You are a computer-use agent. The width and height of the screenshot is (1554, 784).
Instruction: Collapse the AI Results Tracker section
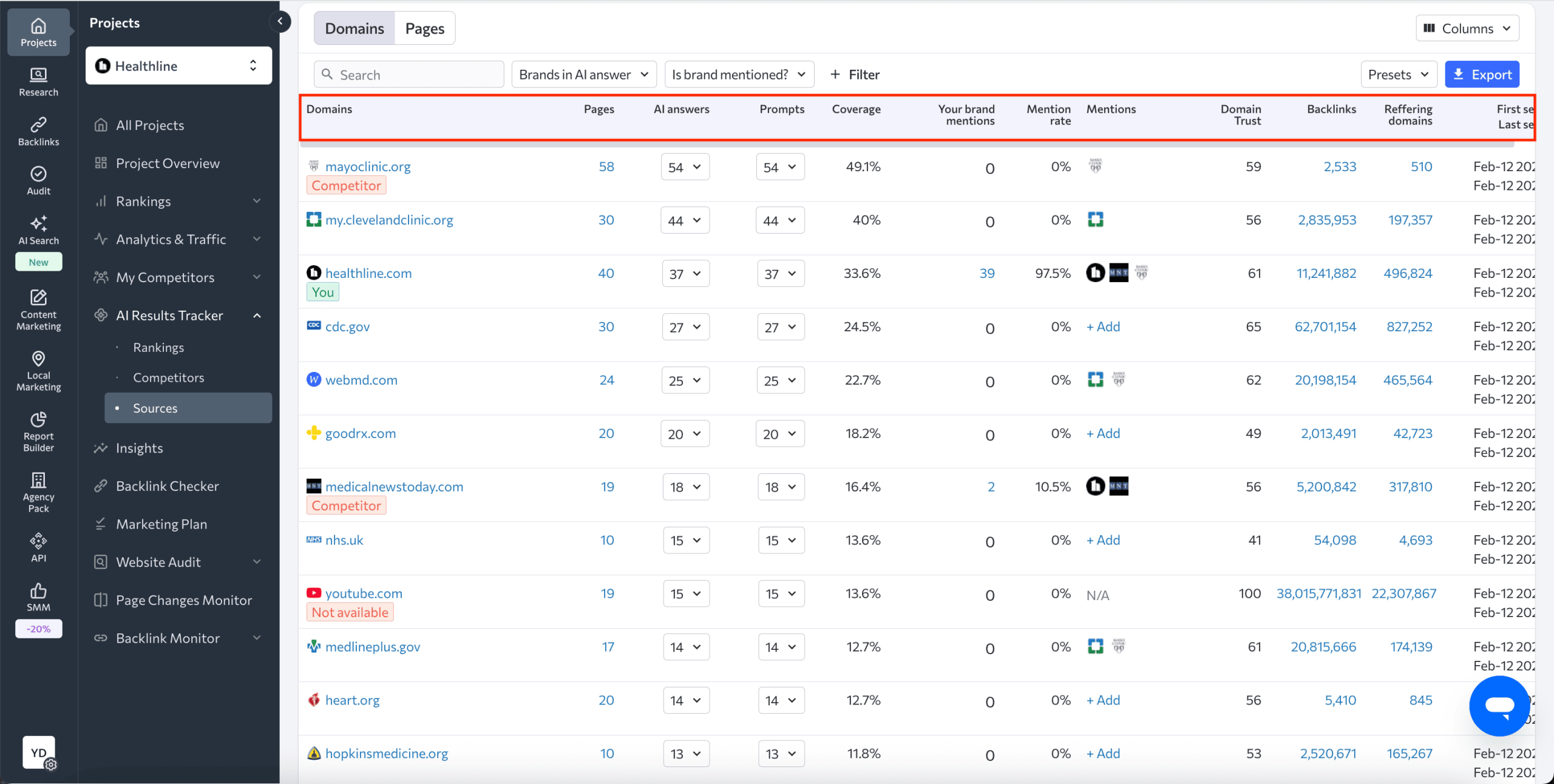pyautogui.click(x=257, y=315)
